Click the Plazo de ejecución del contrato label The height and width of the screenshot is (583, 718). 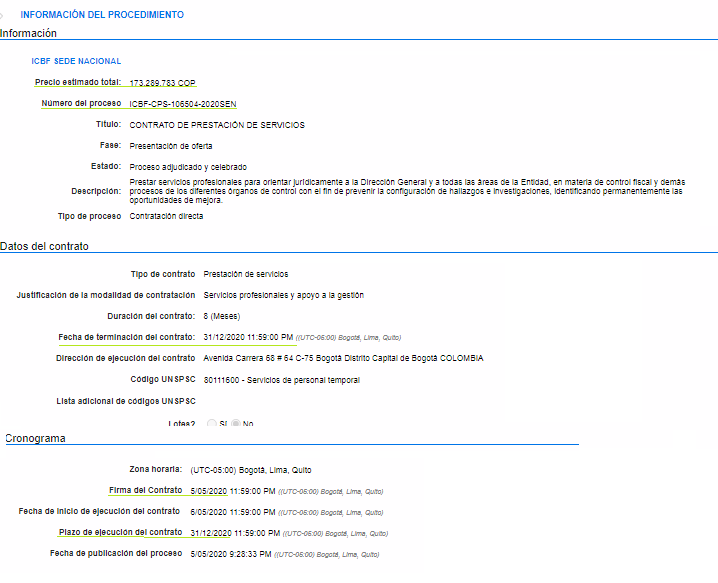point(120,533)
